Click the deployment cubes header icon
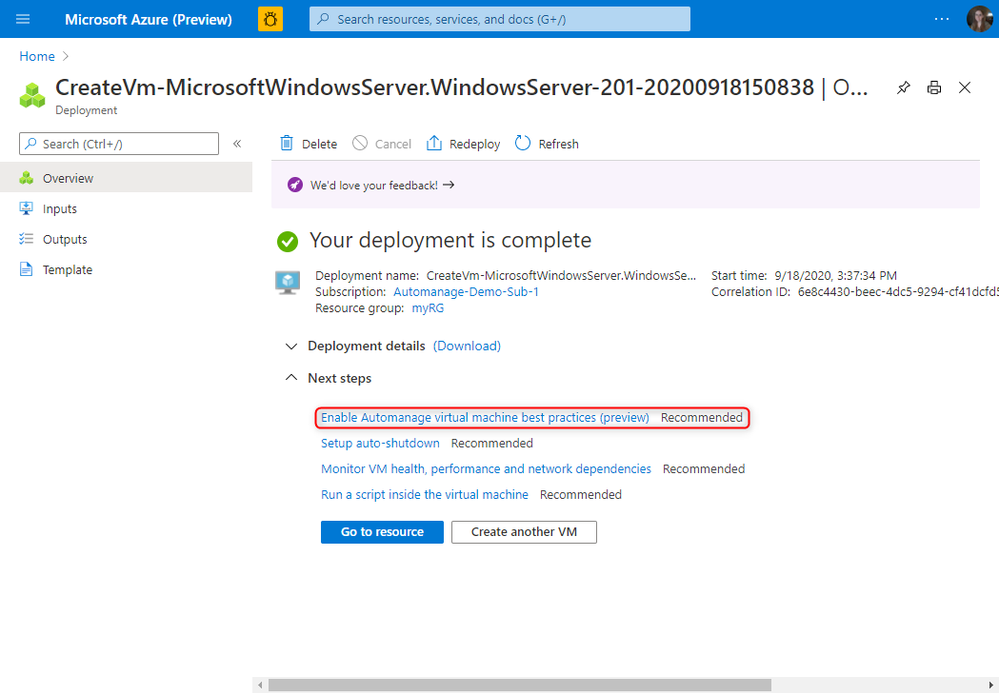Screen dimensions: 999x693 (32, 96)
